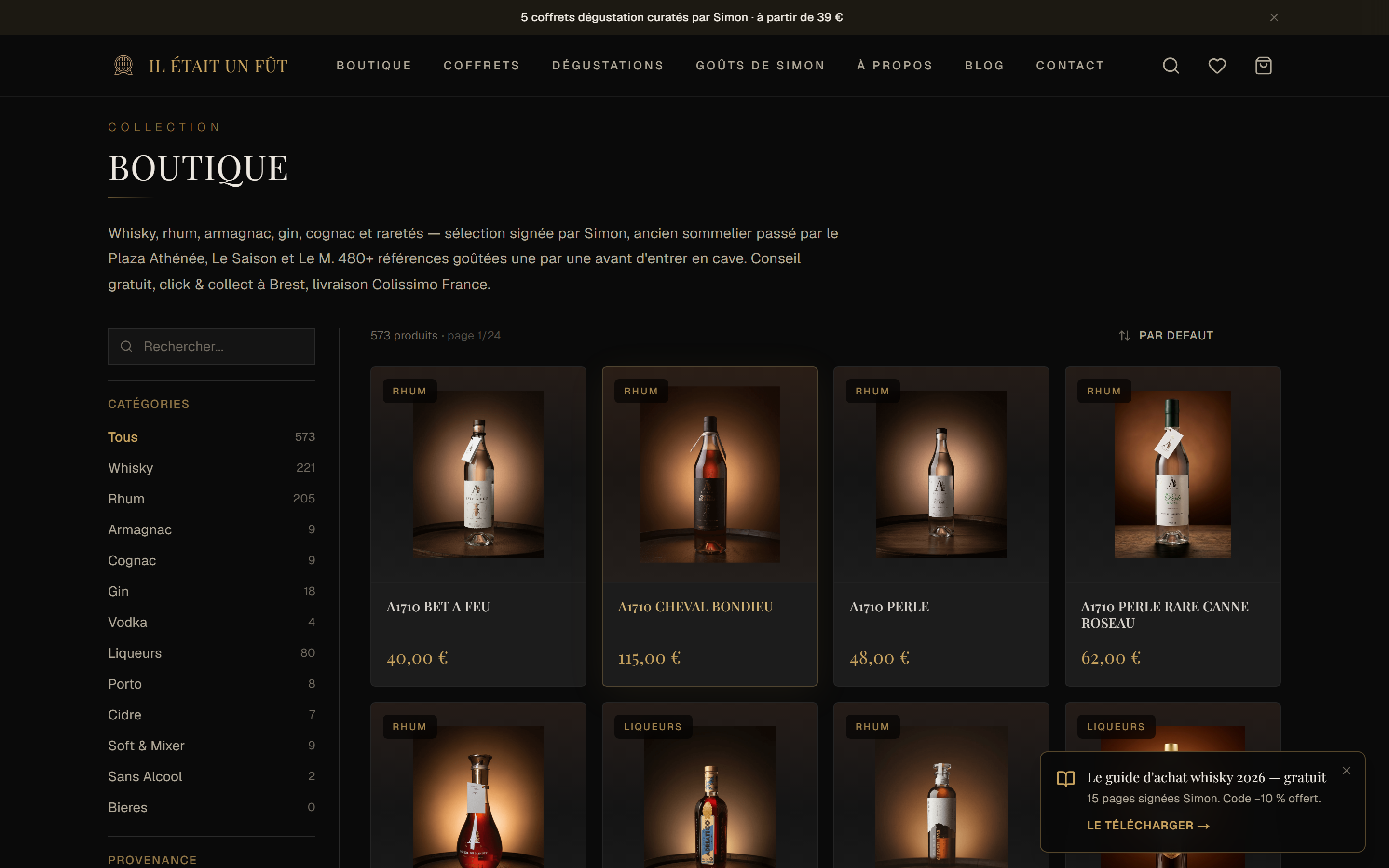Click the IL ÉTAIT UN FÛT brand name
The image size is (1389, 868).
[x=218, y=66]
